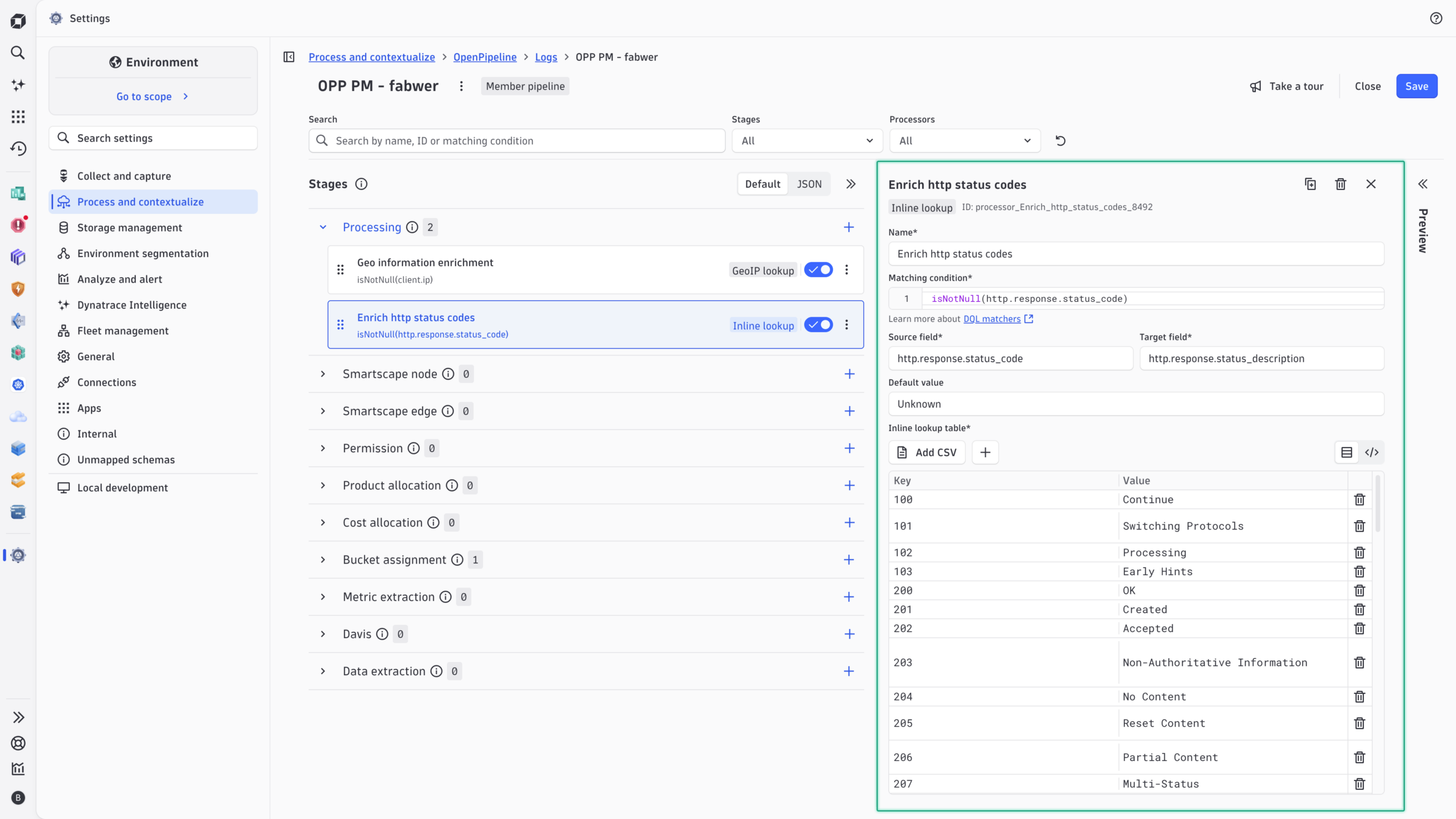Add a processor to Smartscape node stage

tap(849, 374)
